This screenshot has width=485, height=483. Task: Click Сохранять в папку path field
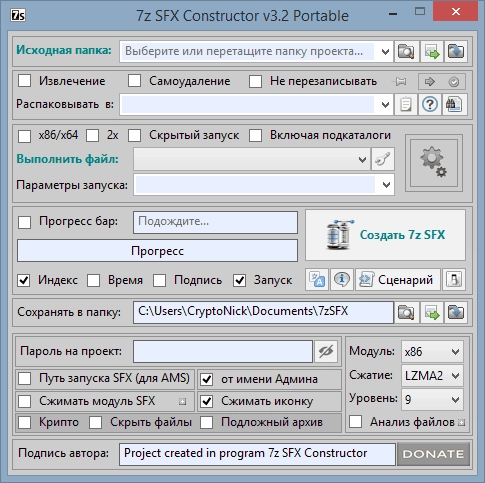coord(263,312)
